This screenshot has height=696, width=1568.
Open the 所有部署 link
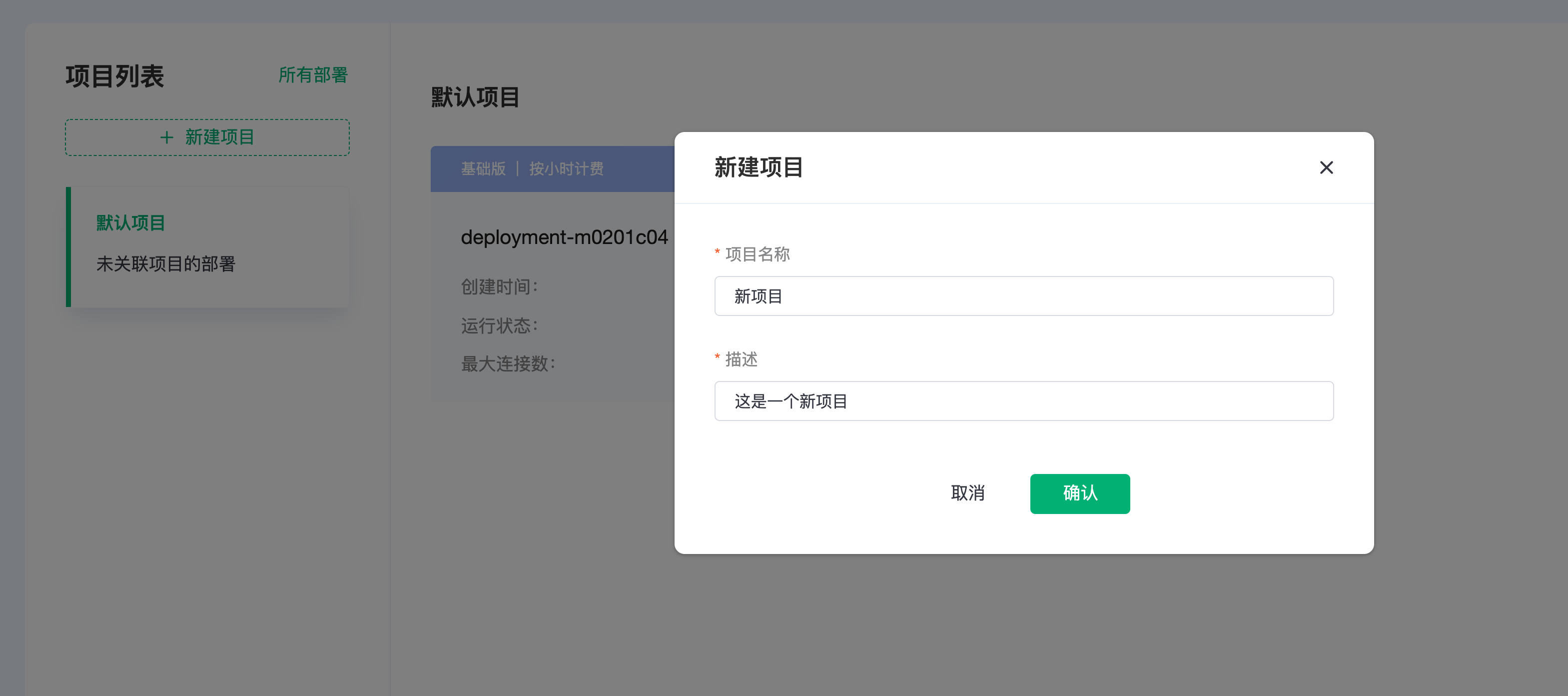[x=313, y=75]
